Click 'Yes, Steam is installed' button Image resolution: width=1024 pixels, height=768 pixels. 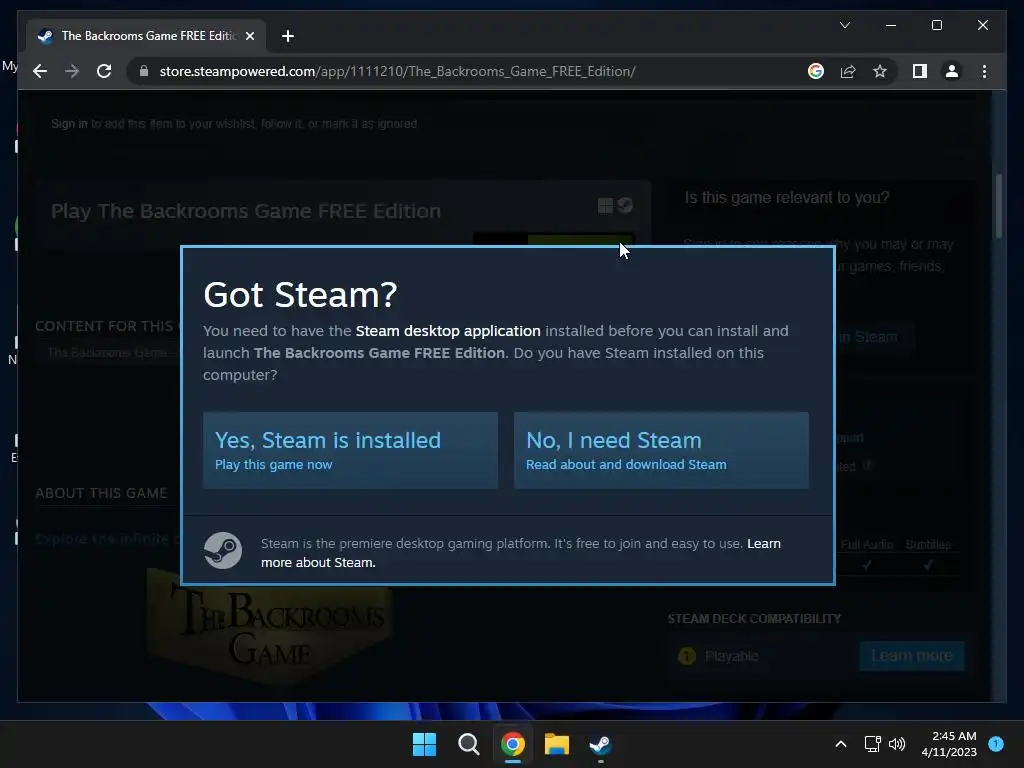350,450
